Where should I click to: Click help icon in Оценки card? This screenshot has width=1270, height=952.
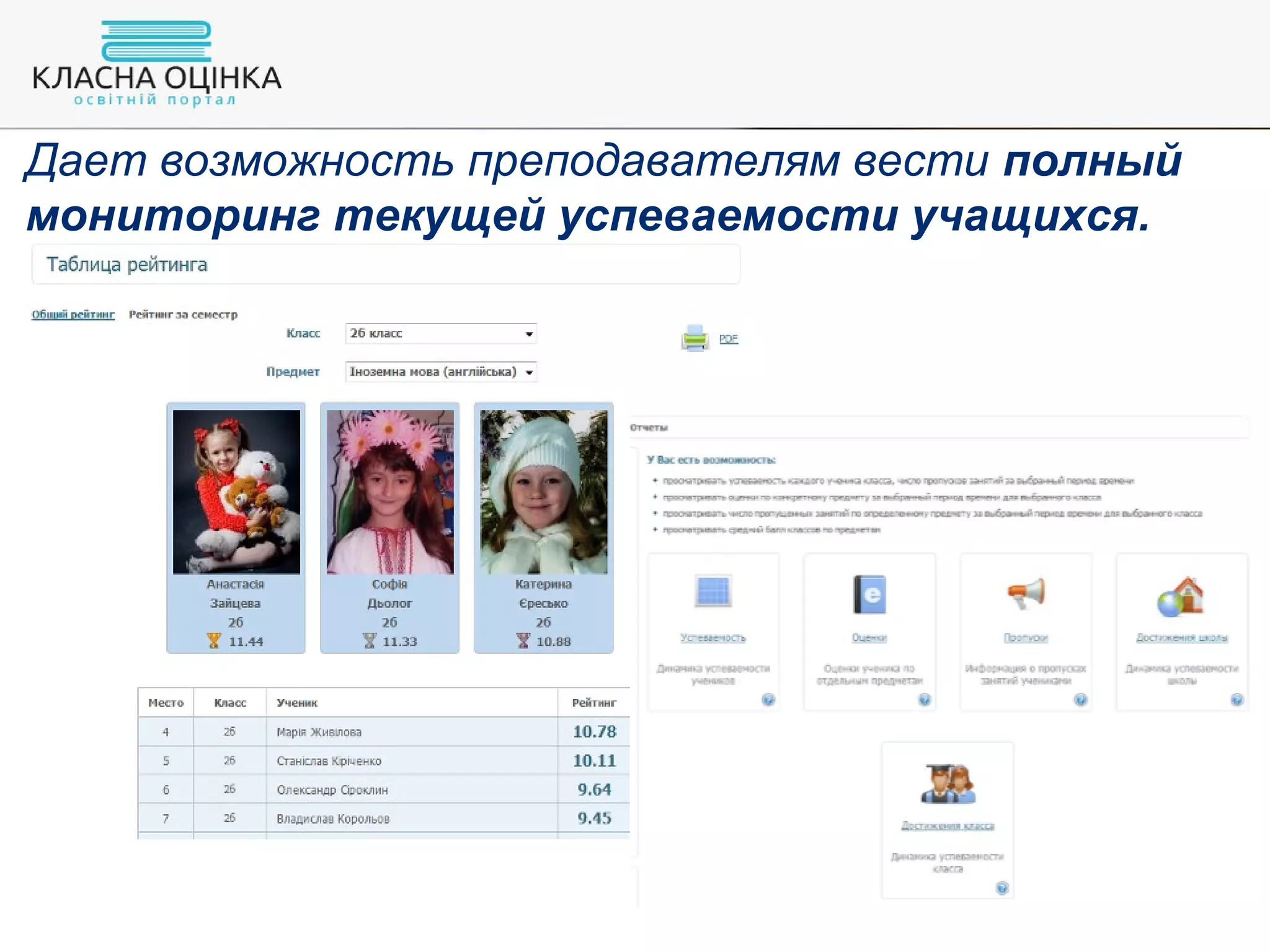[x=925, y=700]
